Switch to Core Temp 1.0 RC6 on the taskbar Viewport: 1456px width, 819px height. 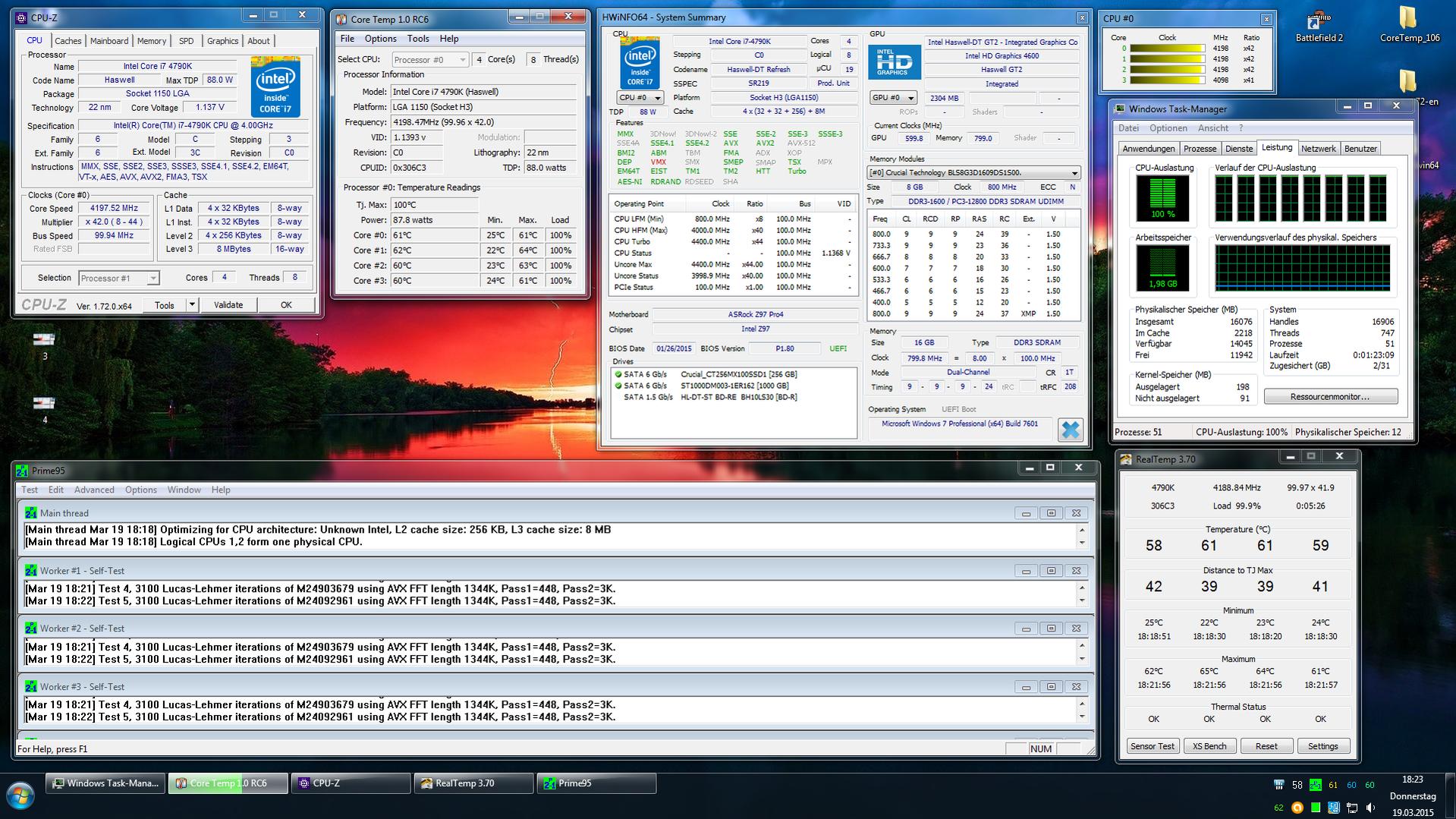point(228,783)
